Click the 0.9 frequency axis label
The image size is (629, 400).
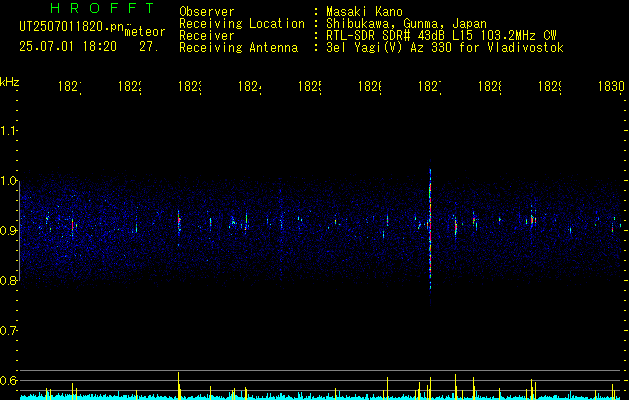pyautogui.click(x=9, y=231)
